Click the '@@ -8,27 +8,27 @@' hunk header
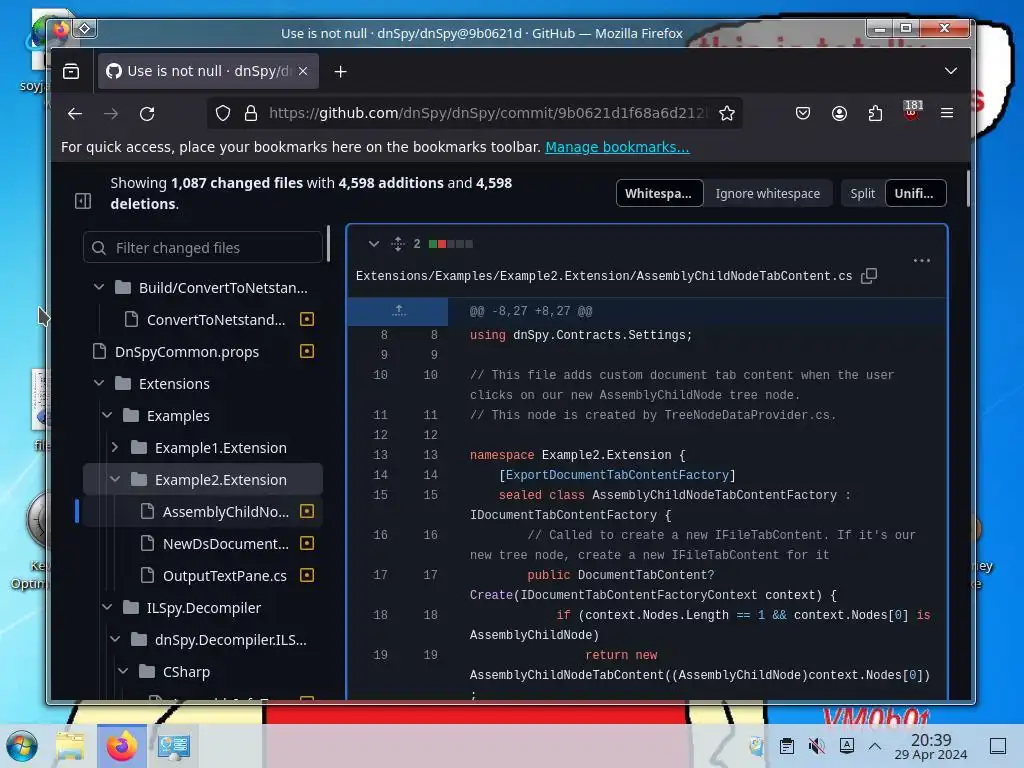This screenshot has height=768, width=1024. 531,312
